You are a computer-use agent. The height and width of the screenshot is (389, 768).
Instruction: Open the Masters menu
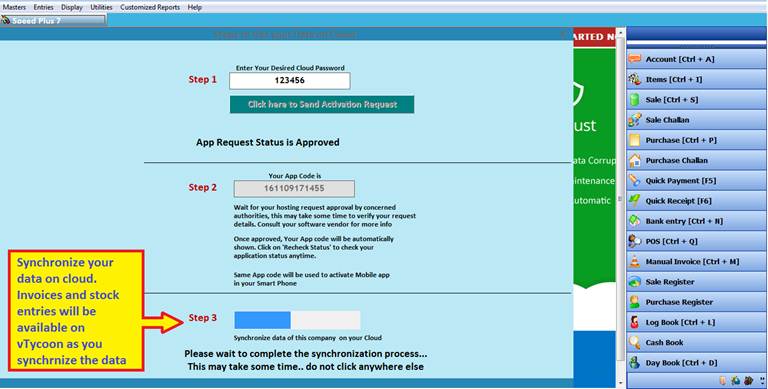click(x=14, y=7)
